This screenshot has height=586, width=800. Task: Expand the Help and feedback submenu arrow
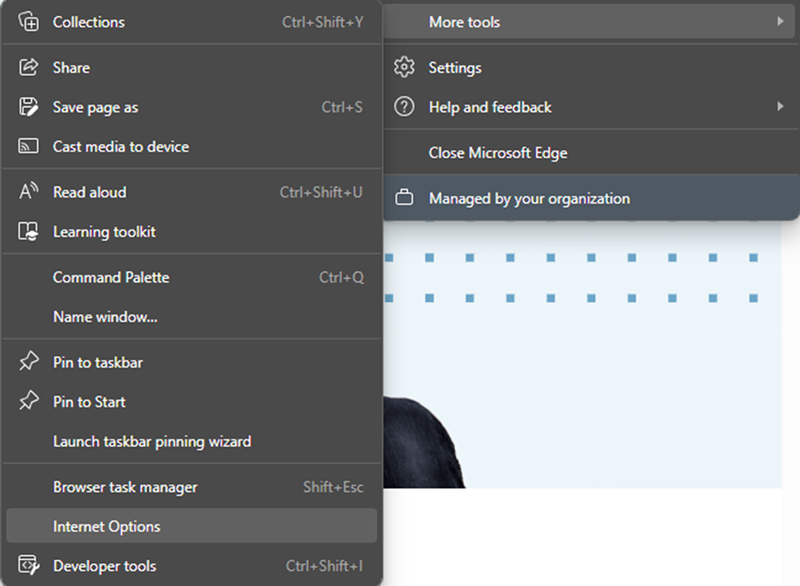coord(780,107)
